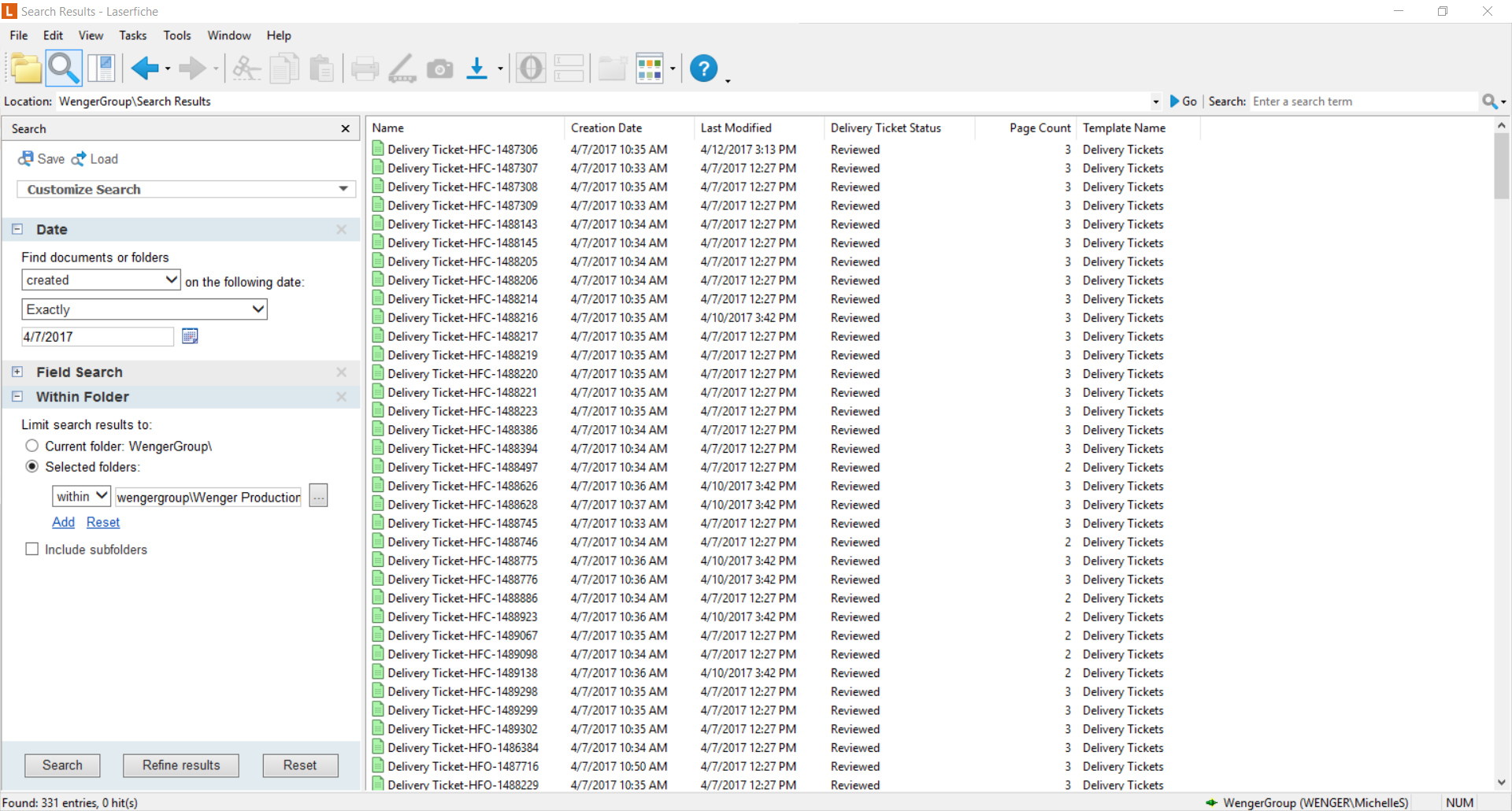Open the calendar date picker icon
1512x811 pixels.
click(190, 336)
